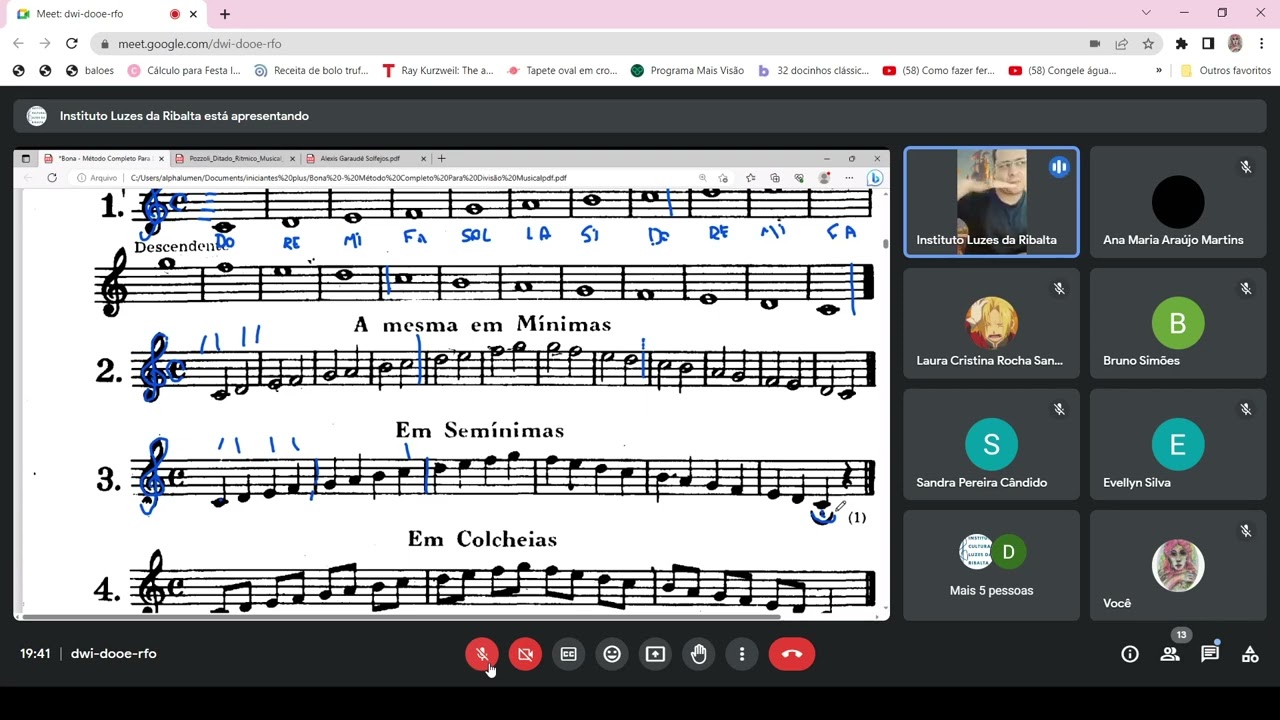This screenshot has width=1280, height=720.
Task: Open the tab search dropdown arrow in Chrome
Action: 1146,13
